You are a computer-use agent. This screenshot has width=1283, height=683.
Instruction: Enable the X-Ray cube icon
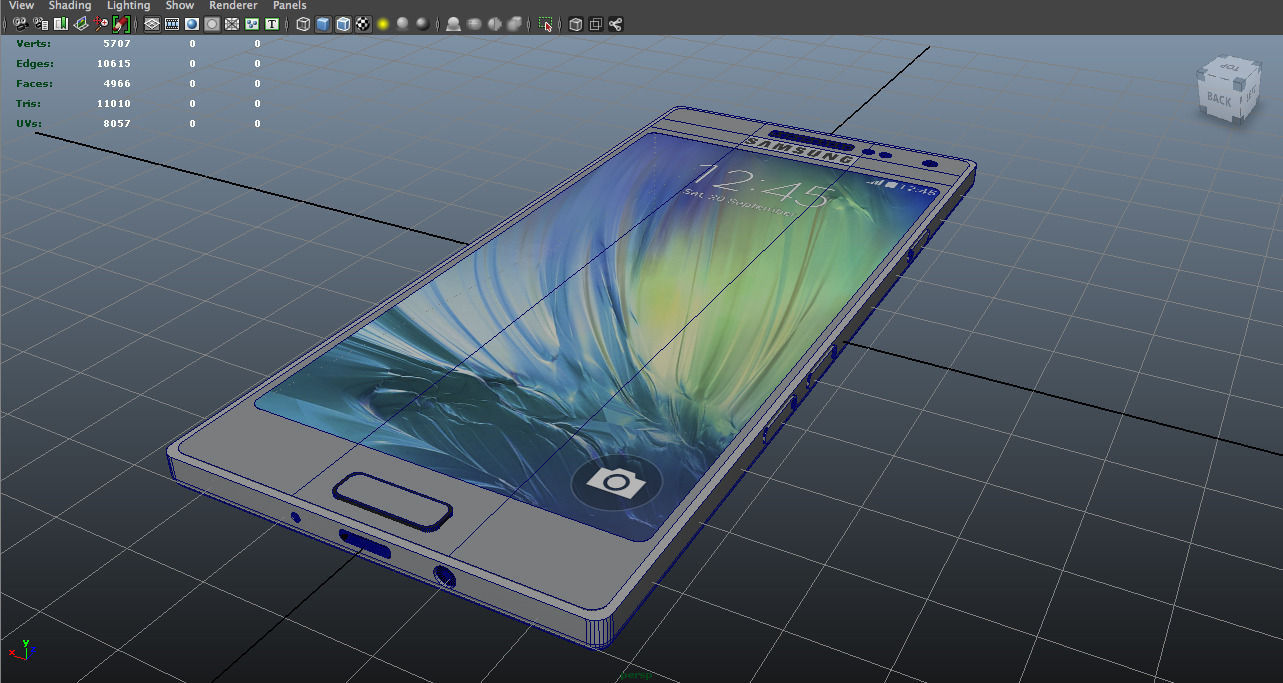(x=576, y=23)
